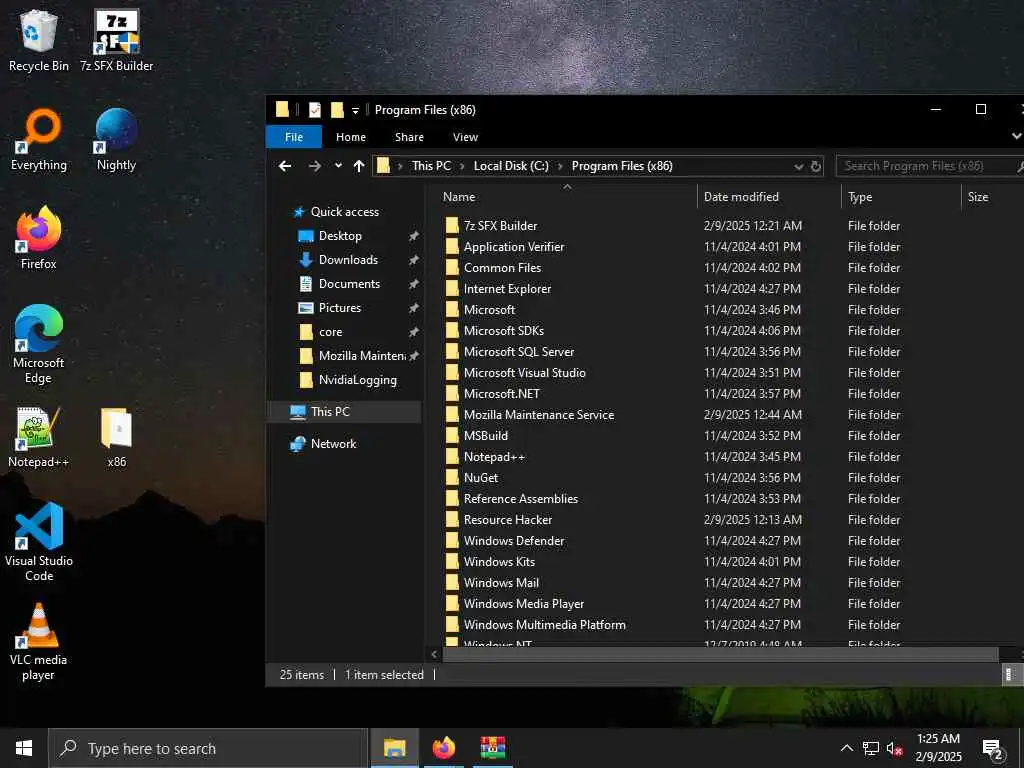1024x768 pixels.
Task: Open the recent locations dropdown arrow
Action: click(x=338, y=166)
